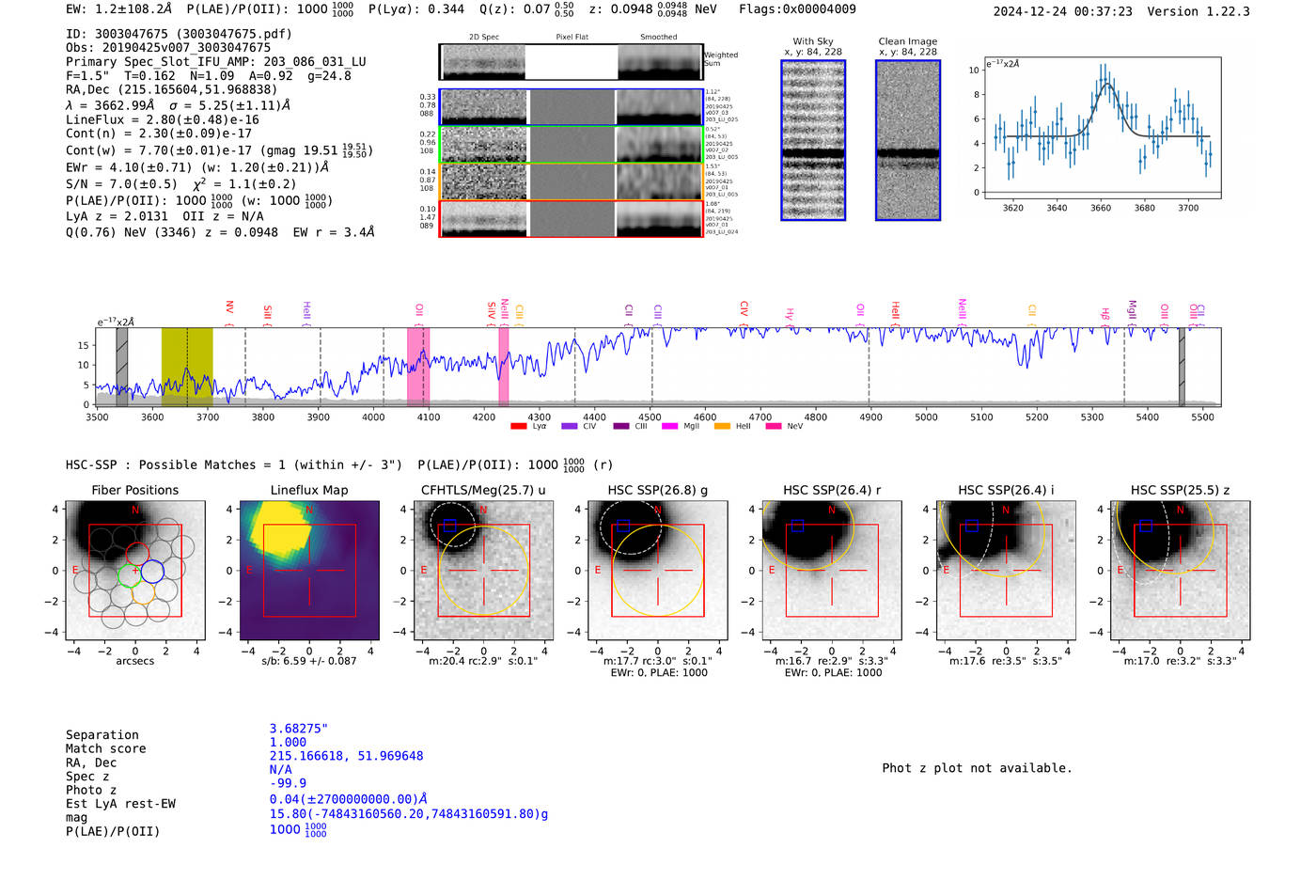Select the CIII dark purple legend swatch
This screenshot has height=896, width=1316.
[x=620, y=427]
